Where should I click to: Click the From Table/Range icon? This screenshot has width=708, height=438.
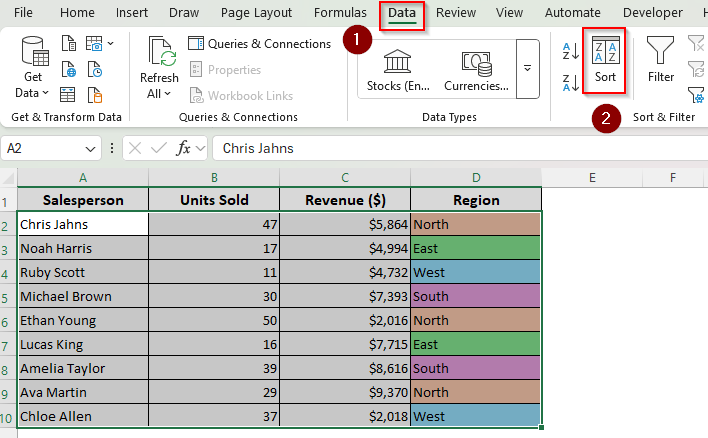click(68, 95)
